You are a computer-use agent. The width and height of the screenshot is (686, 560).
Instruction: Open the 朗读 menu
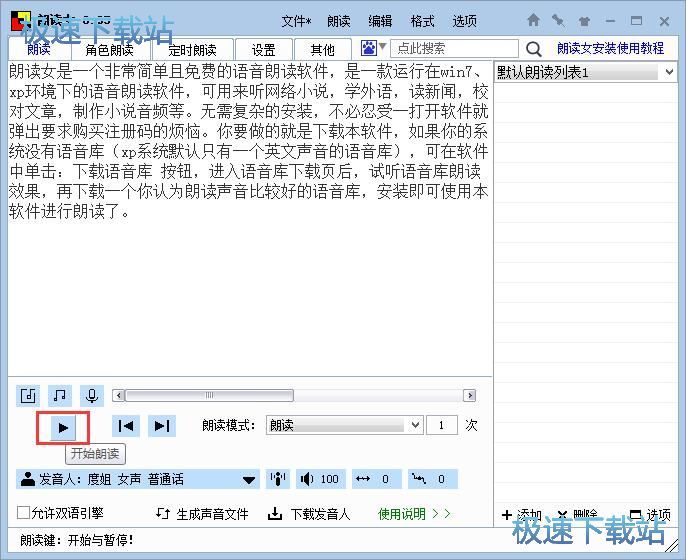(x=339, y=21)
